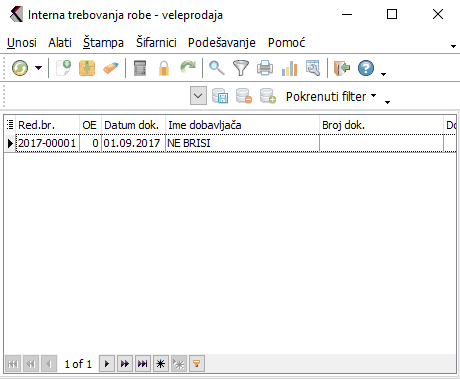Click the green refresh icon
Image resolution: width=460 pixels, height=379 pixels.
[x=20, y=68]
